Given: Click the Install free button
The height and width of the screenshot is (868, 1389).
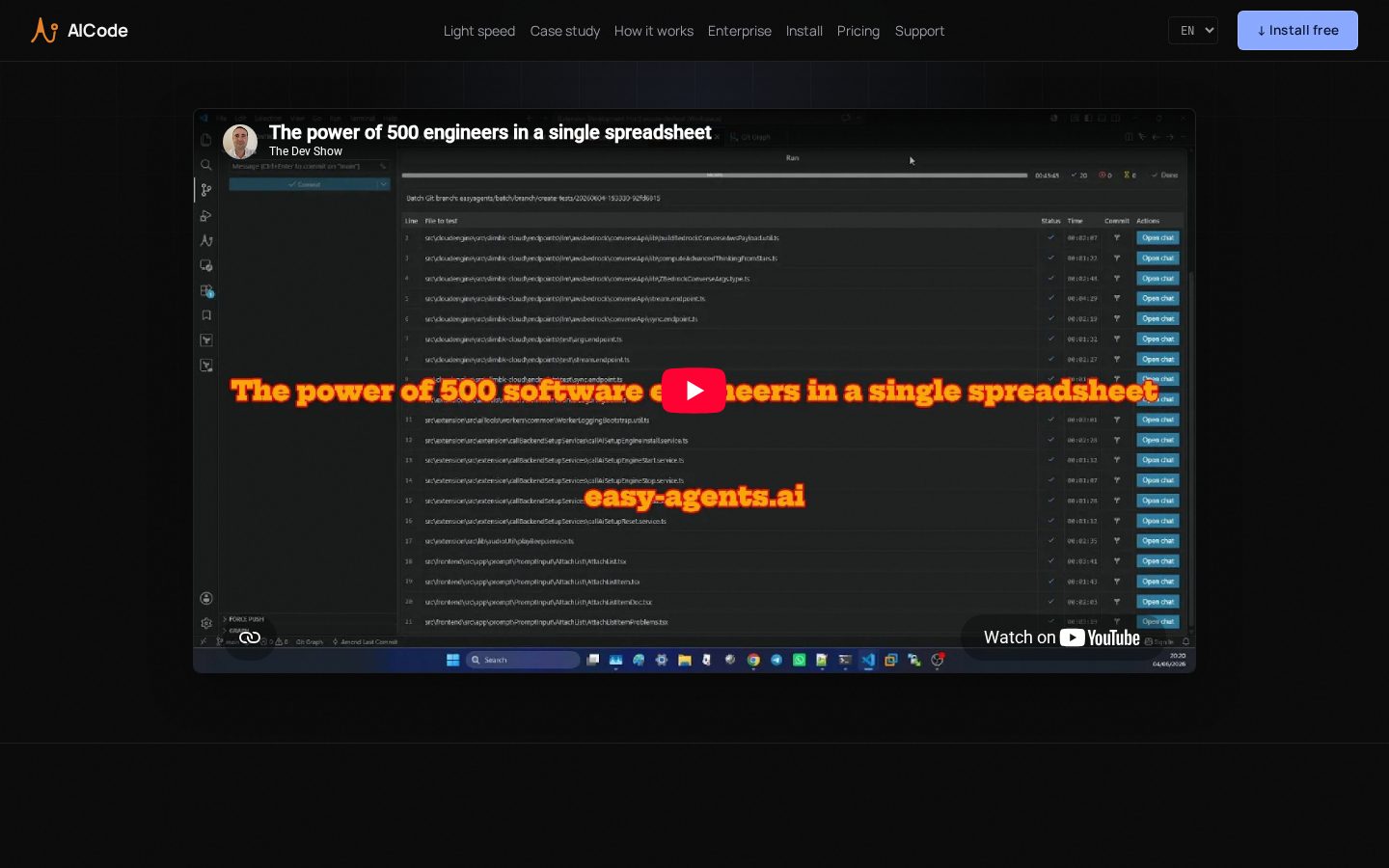Looking at the screenshot, I should coord(1297,31).
